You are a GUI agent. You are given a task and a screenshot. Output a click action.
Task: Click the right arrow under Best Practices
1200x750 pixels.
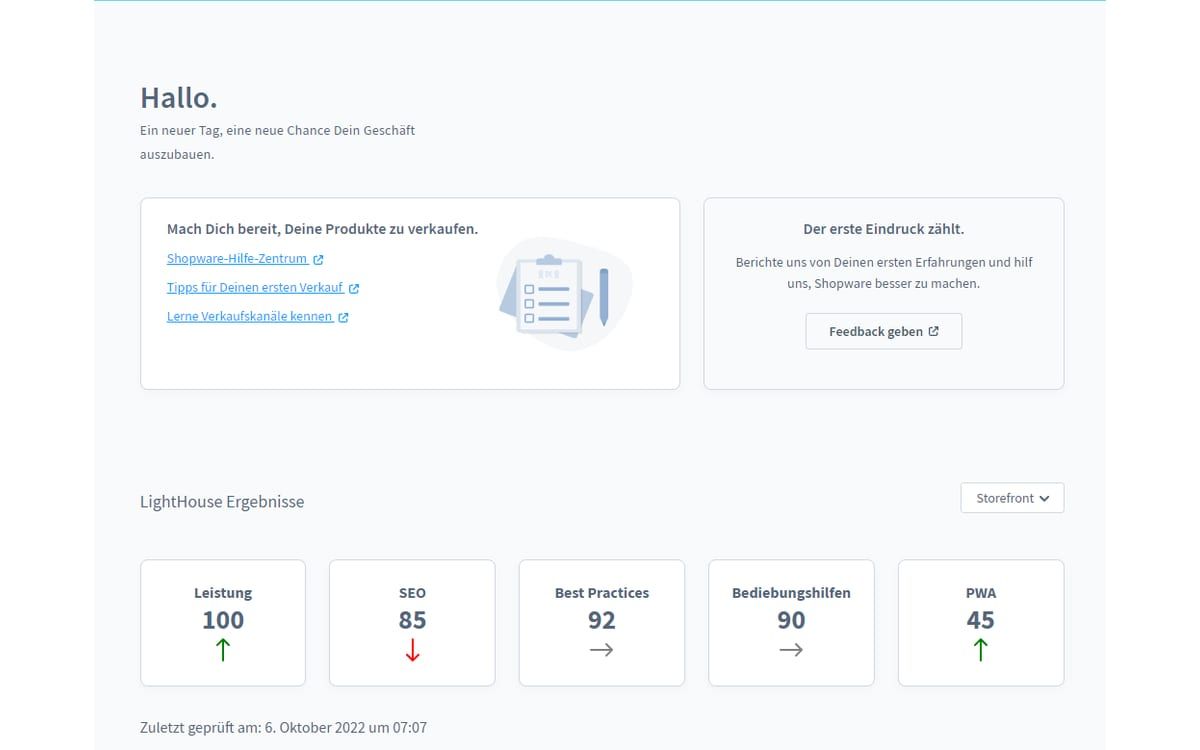click(x=602, y=650)
